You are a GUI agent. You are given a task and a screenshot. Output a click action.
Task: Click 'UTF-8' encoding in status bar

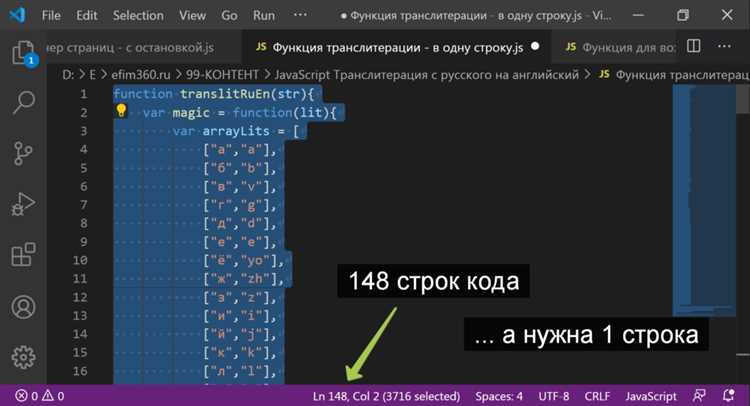554,396
